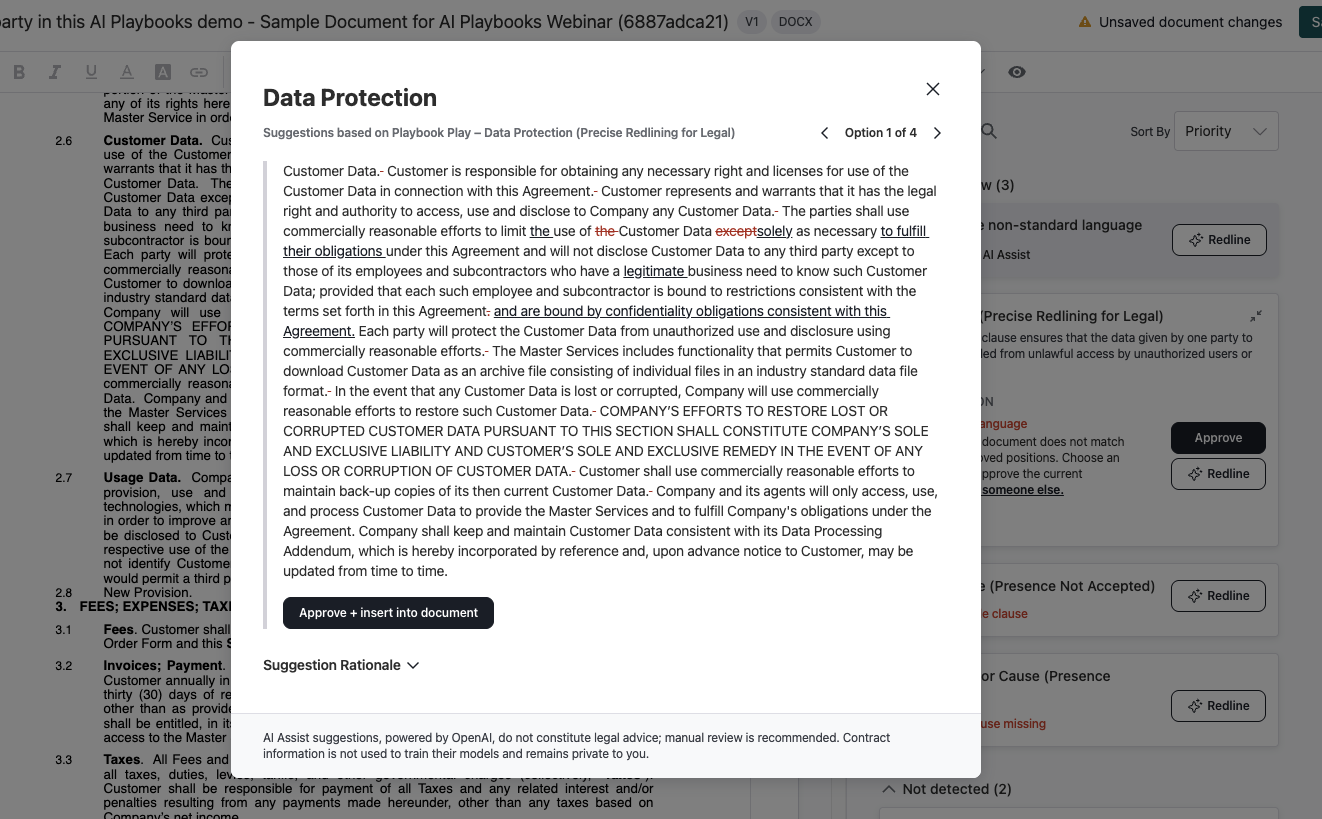Select the DOCX format tag

pos(795,21)
